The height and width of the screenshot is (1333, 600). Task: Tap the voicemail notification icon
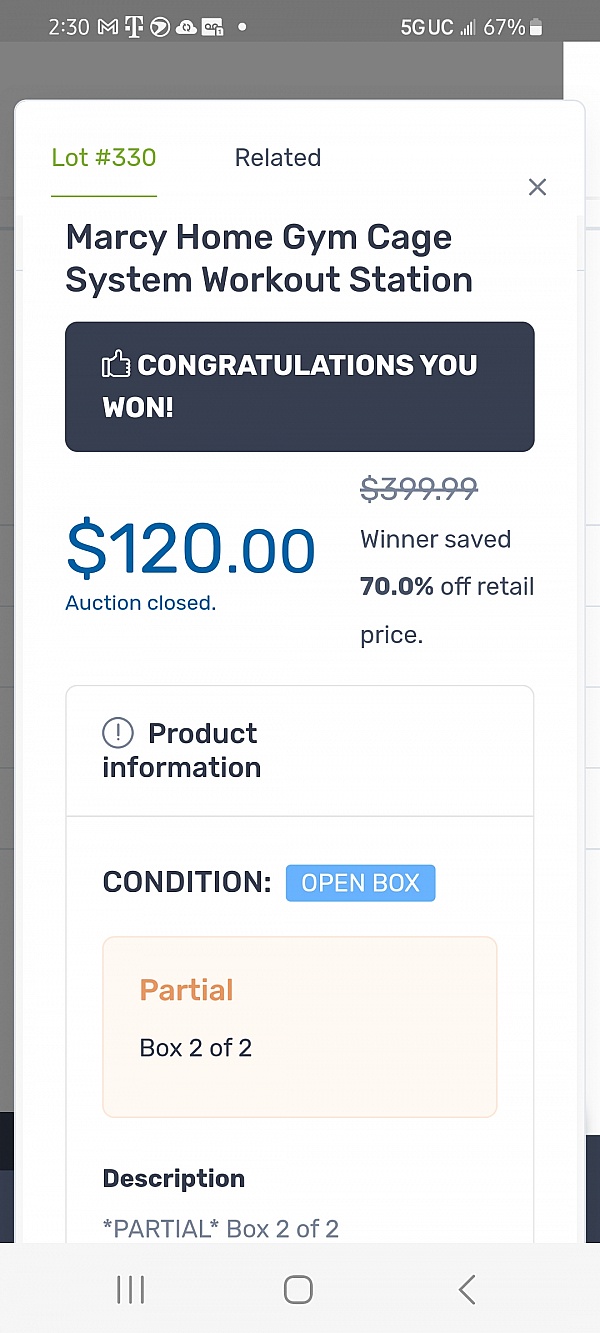click(x=212, y=27)
